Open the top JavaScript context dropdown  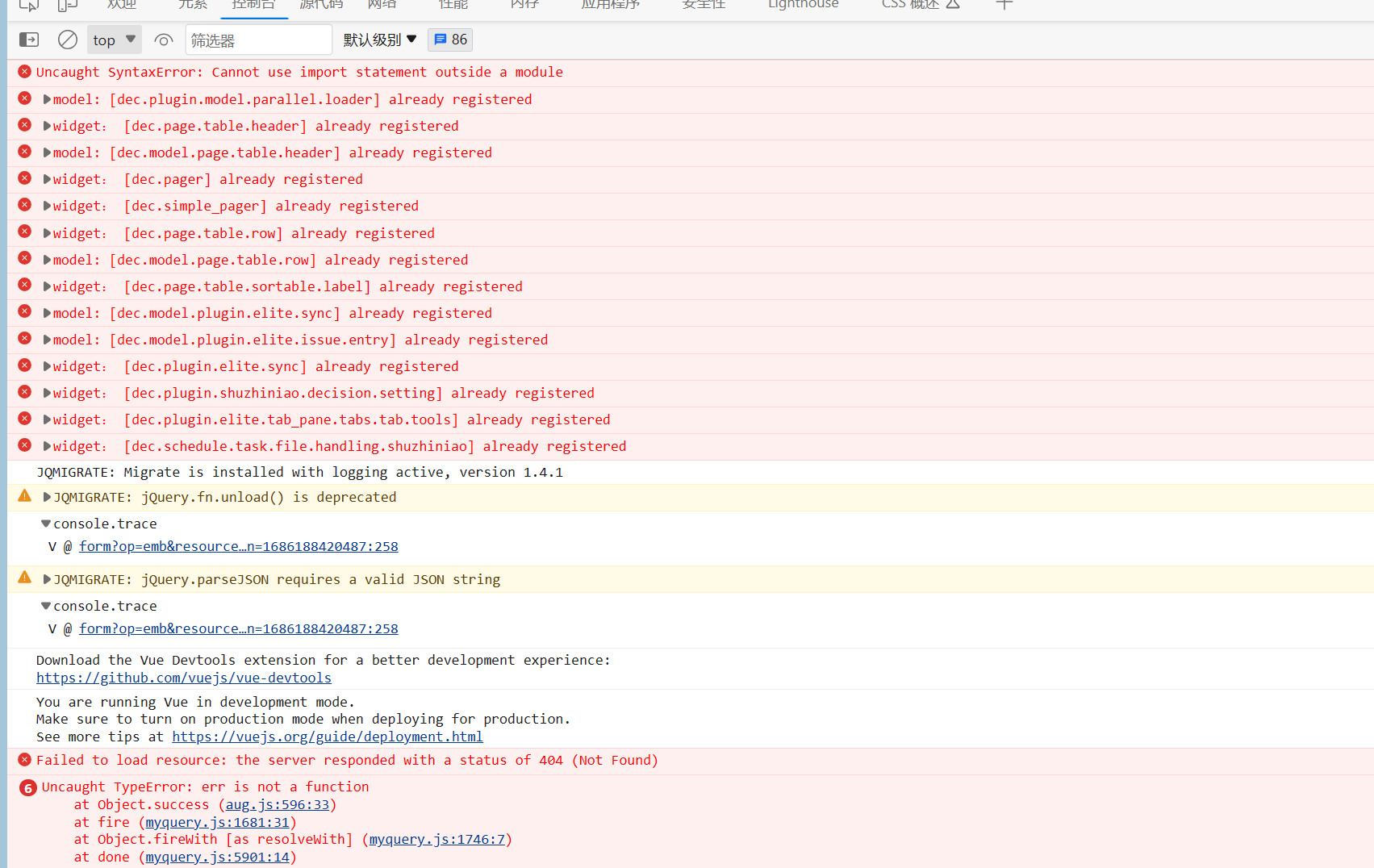[x=115, y=40]
